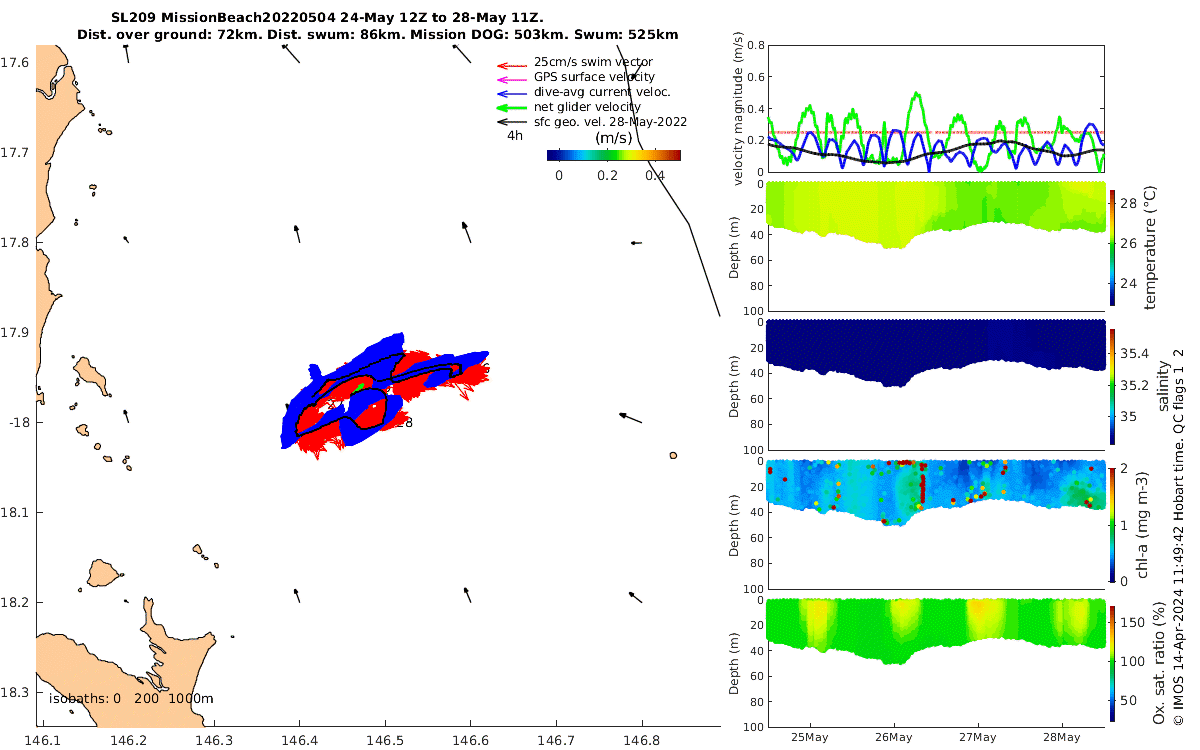
Task: Open the velocity magnitude time-series plot
Action: pyautogui.click(x=936, y=108)
